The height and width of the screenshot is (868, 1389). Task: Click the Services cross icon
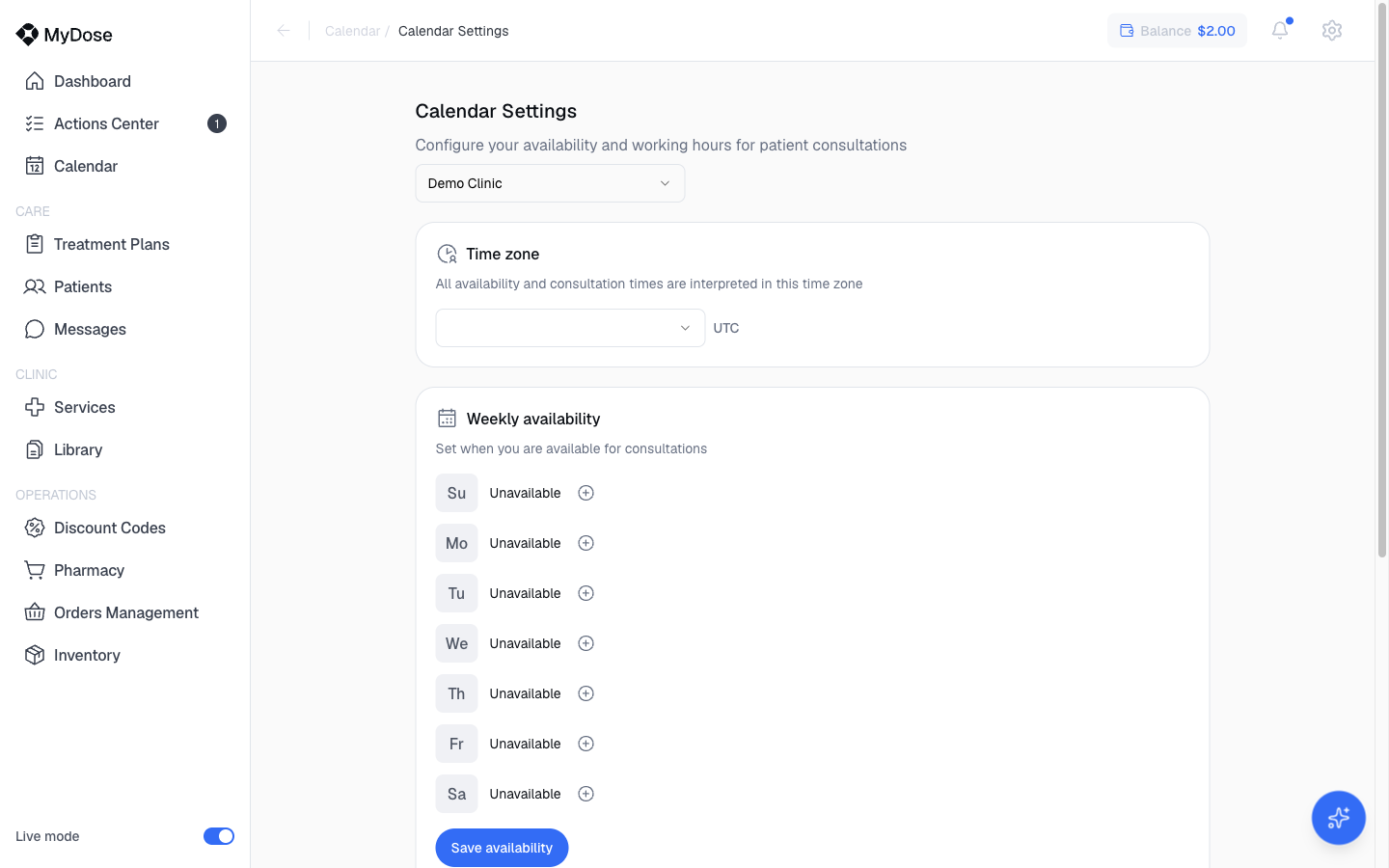click(35, 407)
